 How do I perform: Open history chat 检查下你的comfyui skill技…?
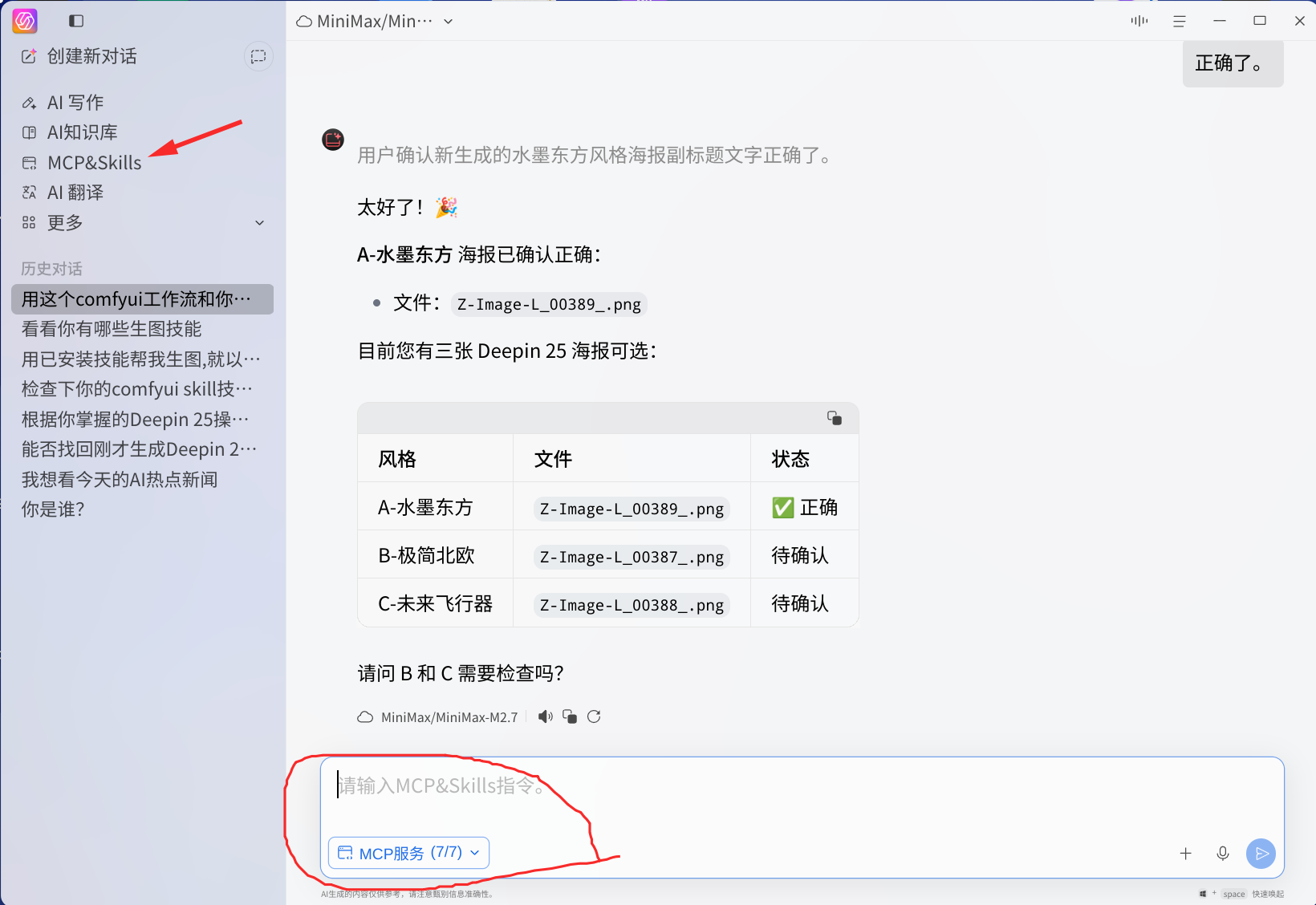142,389
